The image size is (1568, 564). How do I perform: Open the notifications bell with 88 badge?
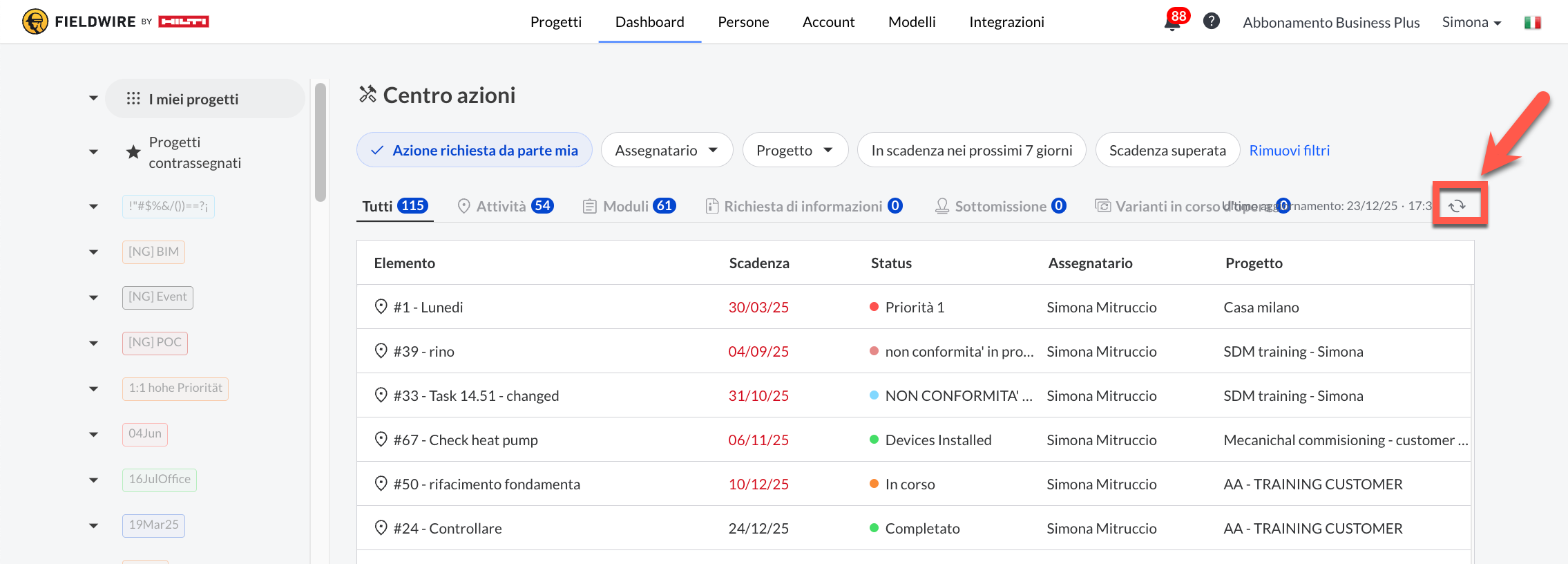pos(1172,23)
